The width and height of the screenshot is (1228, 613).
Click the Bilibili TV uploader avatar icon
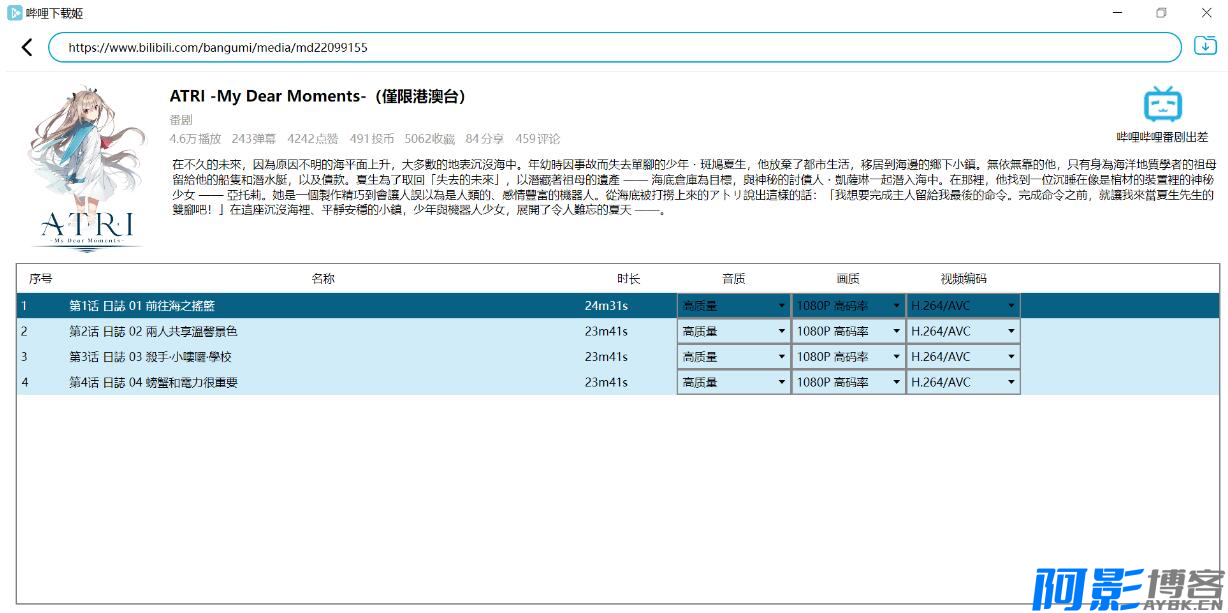pos(1162,104)
